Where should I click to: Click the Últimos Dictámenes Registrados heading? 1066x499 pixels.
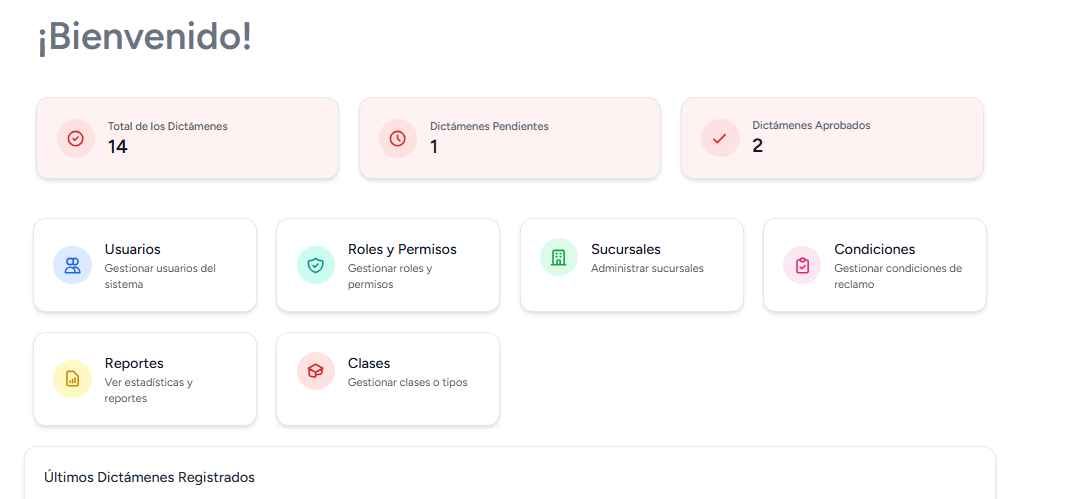click(149, 477)
